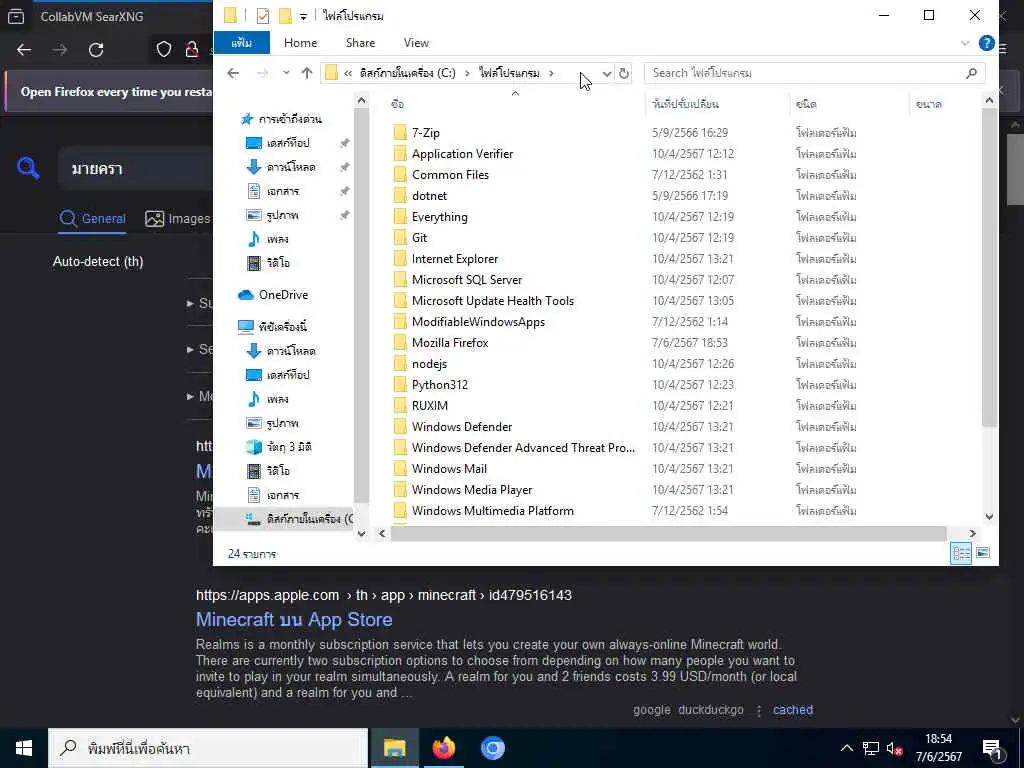Viewport: 1024px width, 768px height.
Task: Select the nodejs folder icon
Action: point(400,364)
